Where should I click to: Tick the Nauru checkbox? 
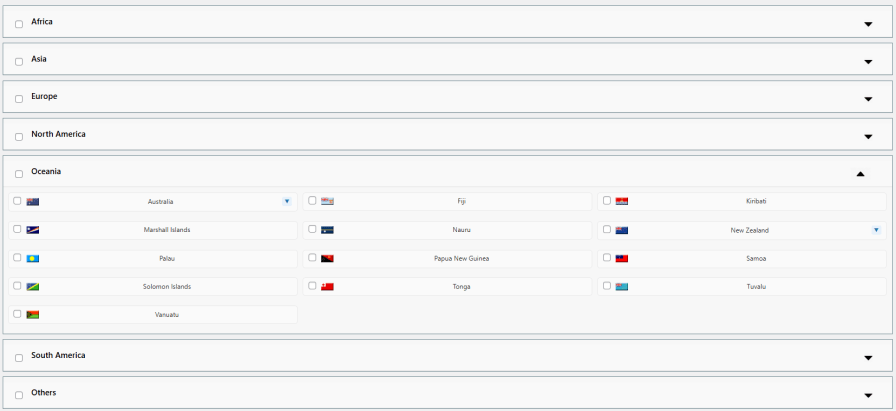pyautogui.click(x=312, y=229)
